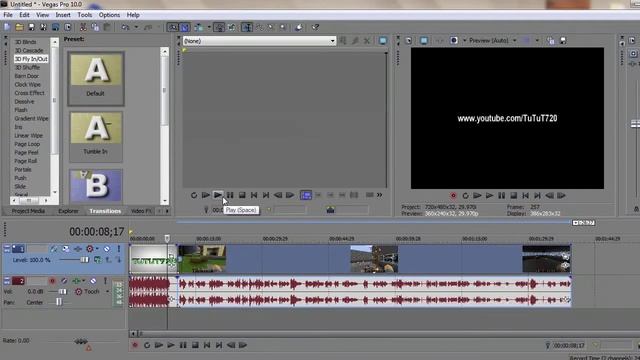Switch to the Project Media tab
This screenshot has width=640, height=360.
tap(28, 211)
